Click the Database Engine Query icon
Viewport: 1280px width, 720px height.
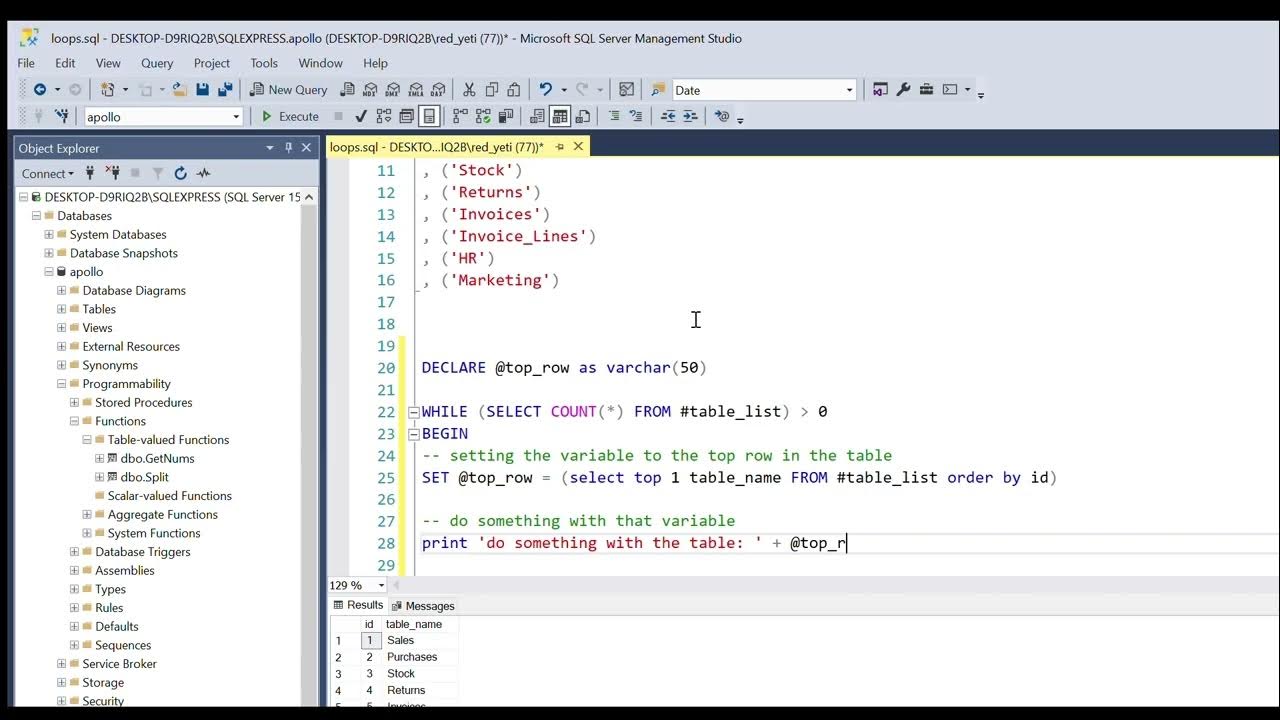(347, 90)
